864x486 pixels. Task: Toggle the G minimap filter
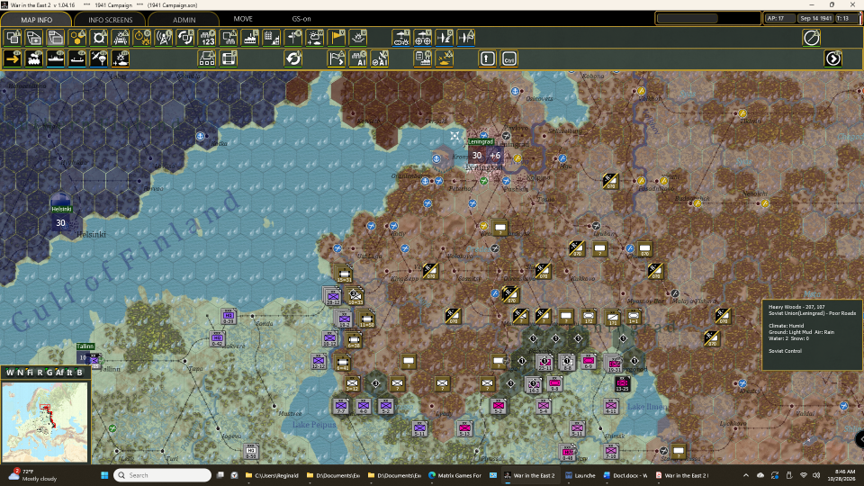click(x=49, y=372)
